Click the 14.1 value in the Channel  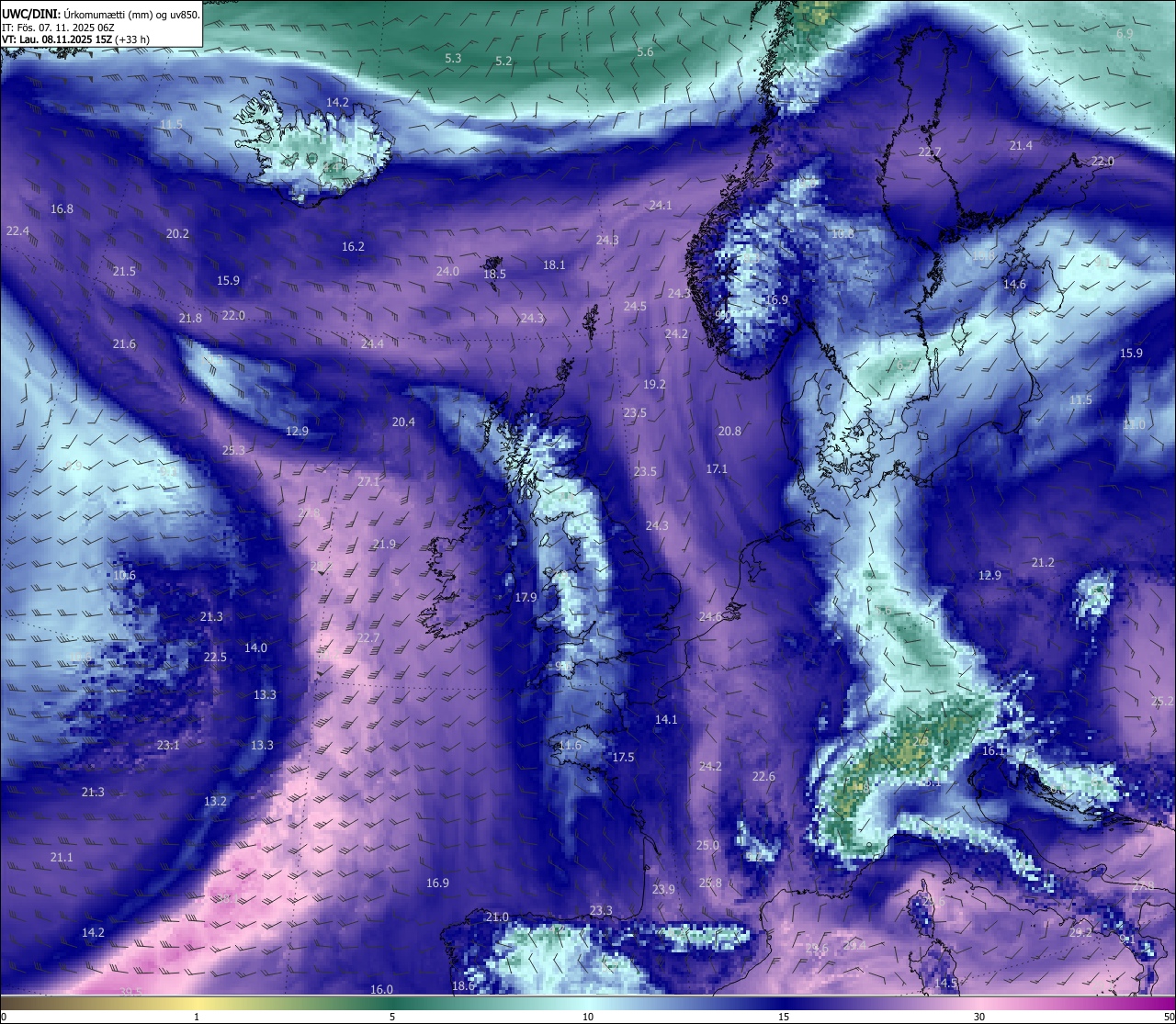[x=666, y=720]
